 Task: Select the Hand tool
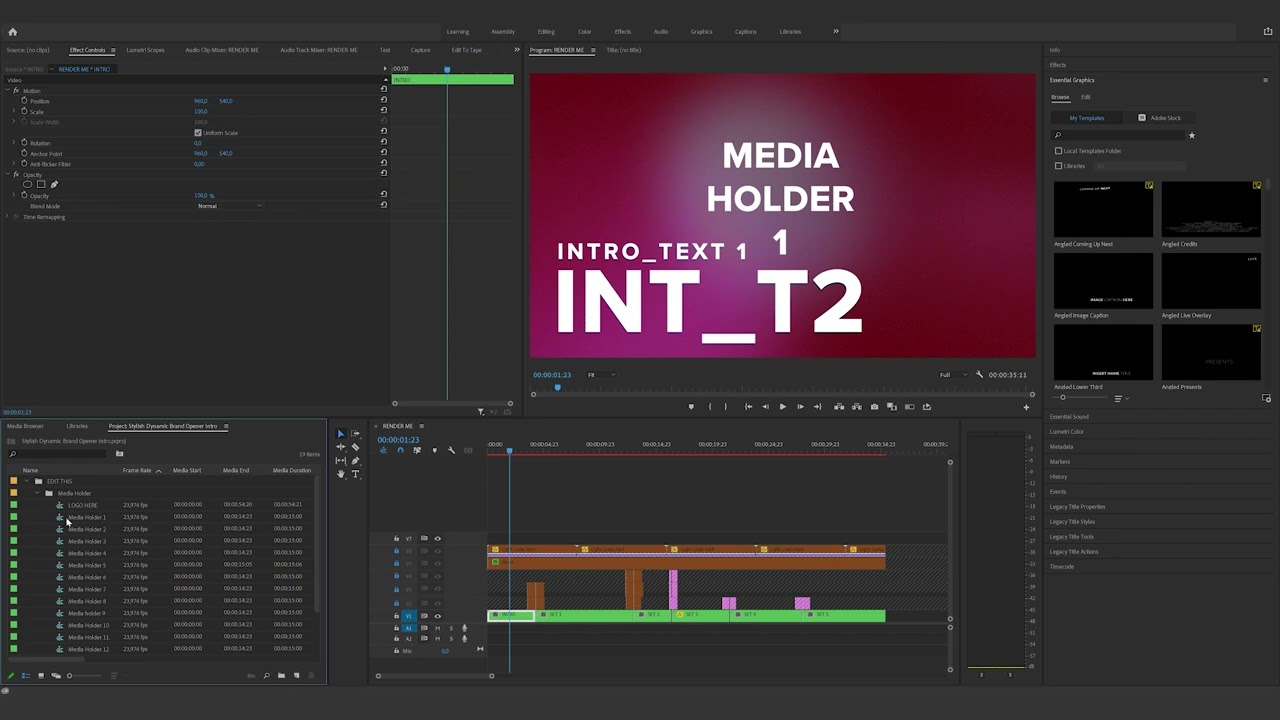point(340,474)
